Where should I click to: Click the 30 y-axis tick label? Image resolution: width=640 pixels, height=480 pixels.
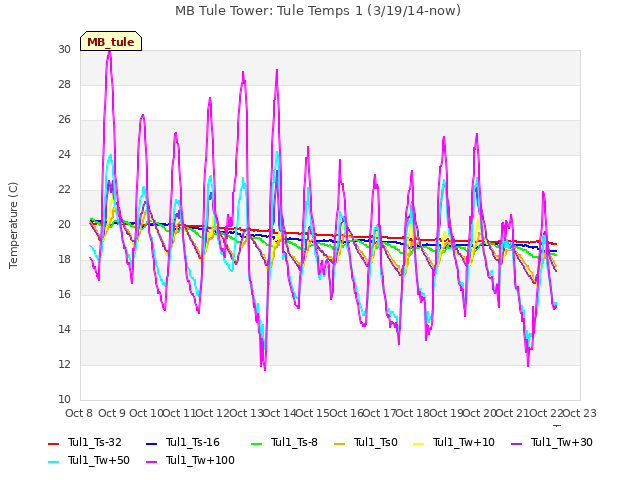[x=64, y=49]
